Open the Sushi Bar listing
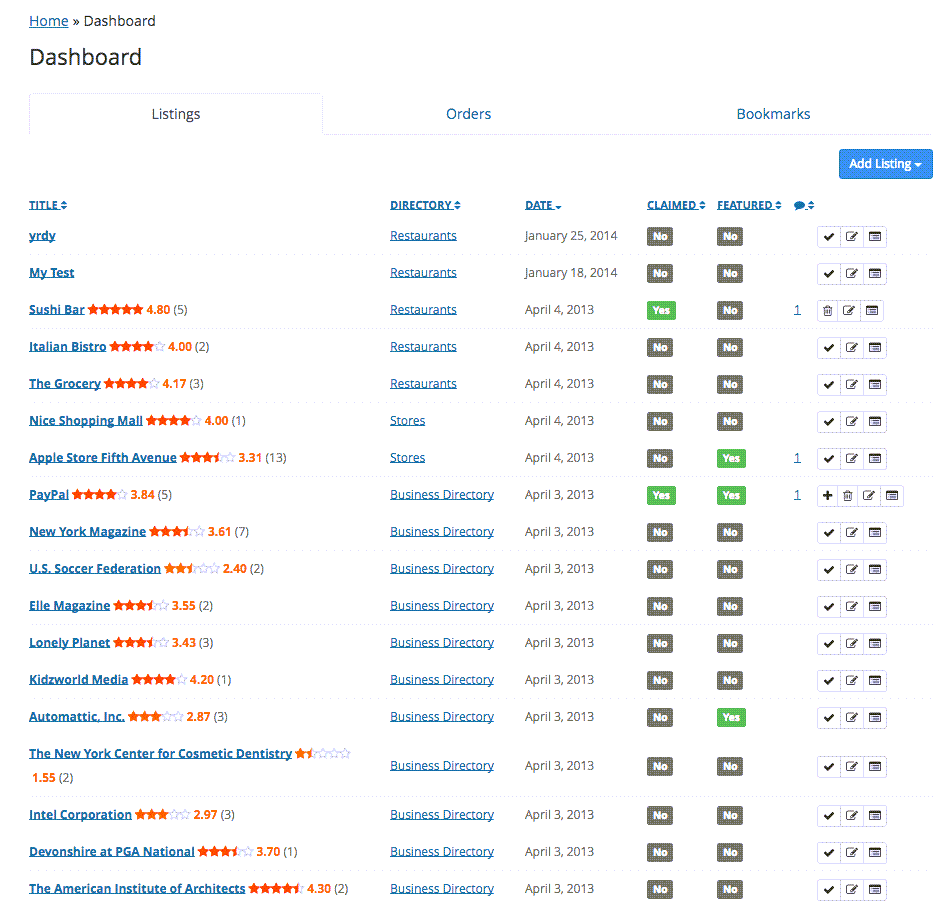 coord(57,310)
